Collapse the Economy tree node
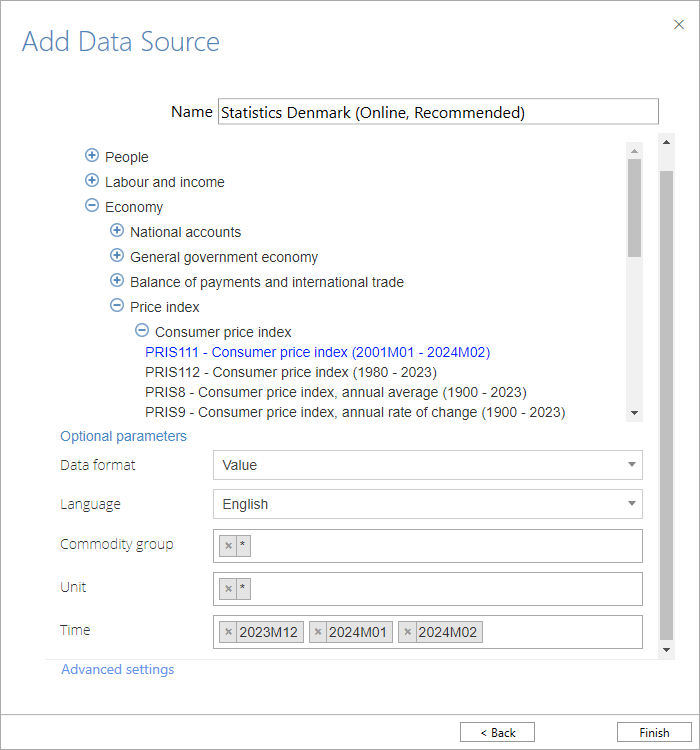Screen dimensions: 700x750 click(92, 205)
